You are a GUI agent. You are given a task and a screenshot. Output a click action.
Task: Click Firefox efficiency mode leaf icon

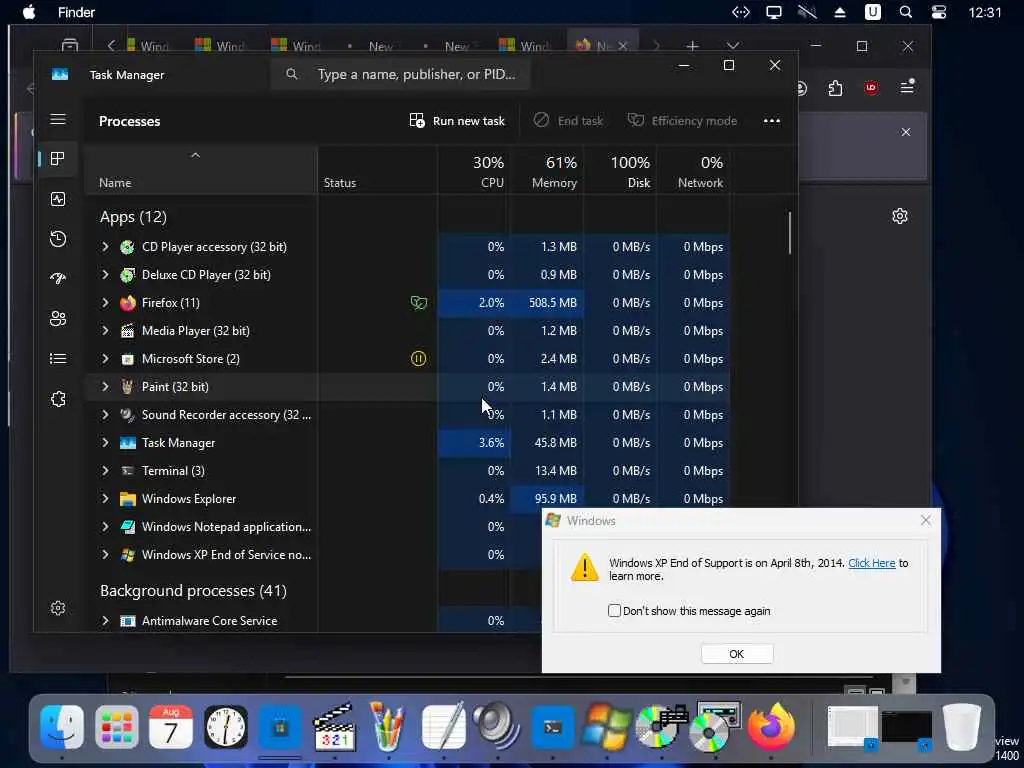click(419, 302)
